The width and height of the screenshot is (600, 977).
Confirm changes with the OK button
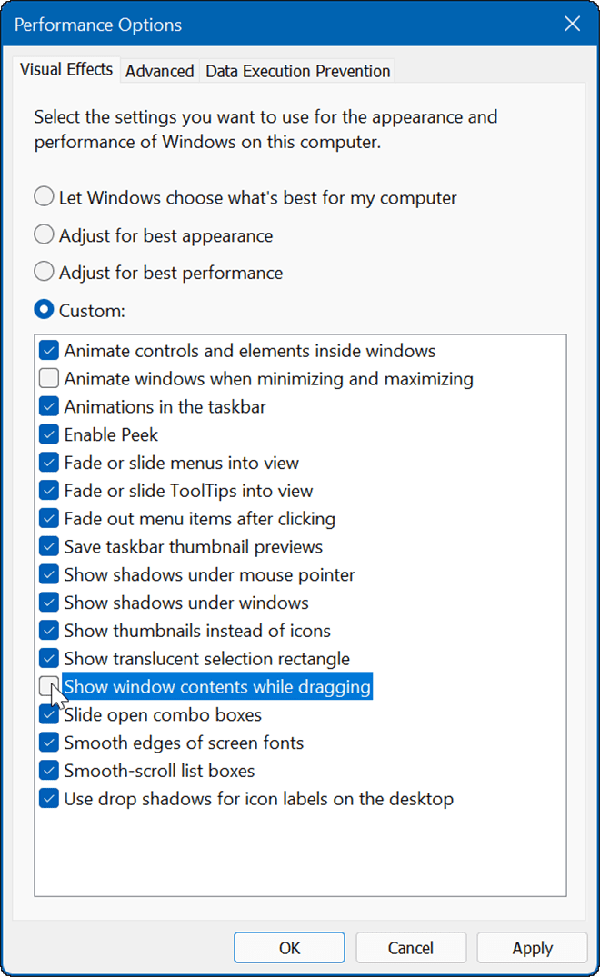(289, 947)
